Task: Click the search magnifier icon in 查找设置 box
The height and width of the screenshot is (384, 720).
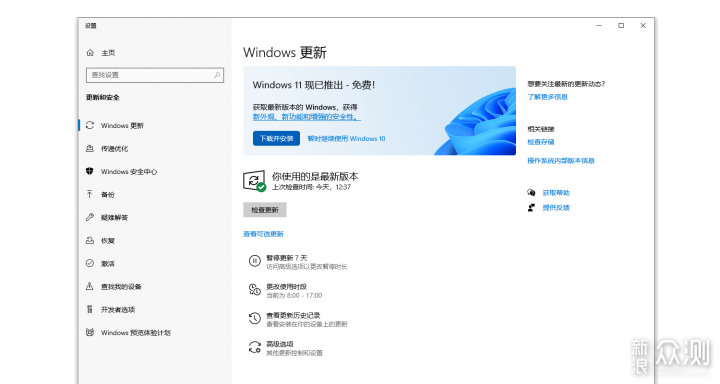Action: [217, 75]
